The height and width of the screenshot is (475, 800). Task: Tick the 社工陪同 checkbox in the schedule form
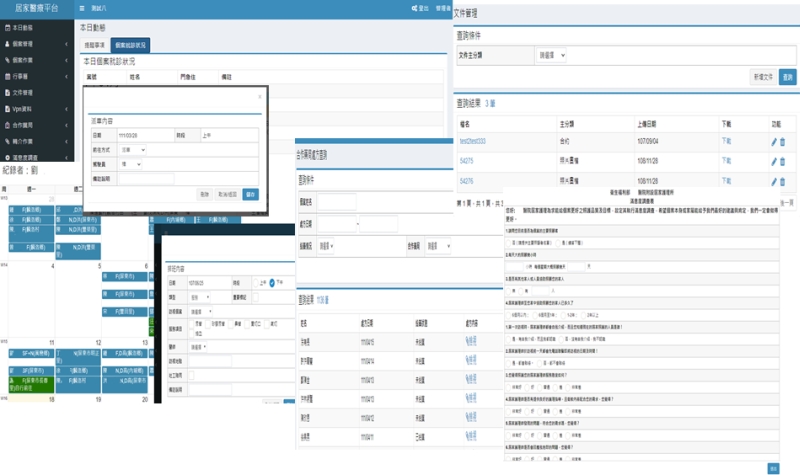pos(191,376)
